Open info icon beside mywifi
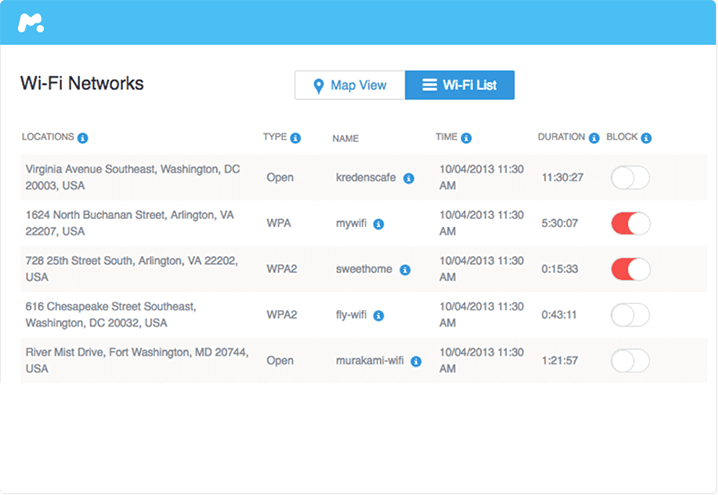 pos(378,224)
